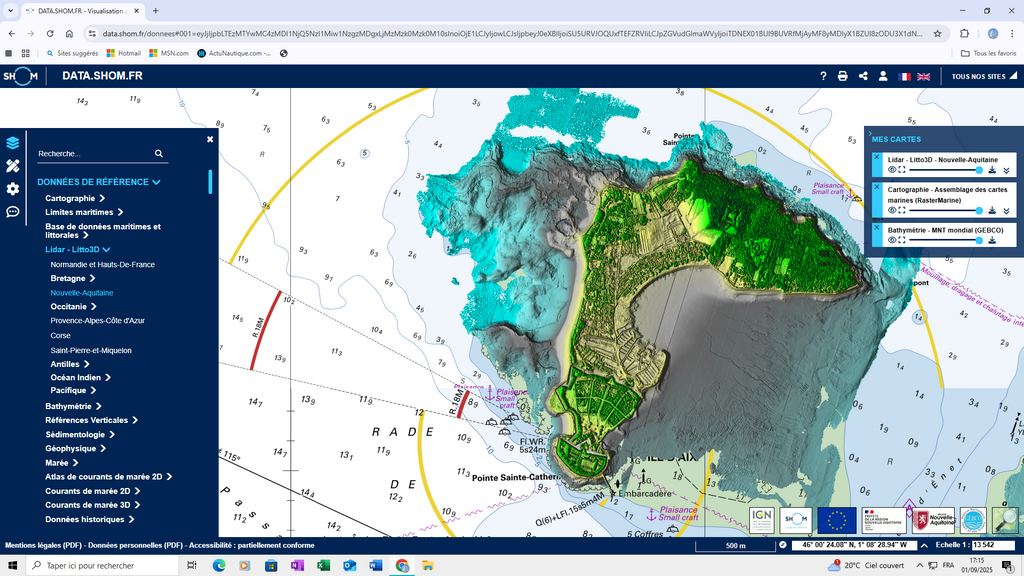Open the ActuNautique.com bookmark
This screenshot has width=1024, height=576.
(234, 54)
